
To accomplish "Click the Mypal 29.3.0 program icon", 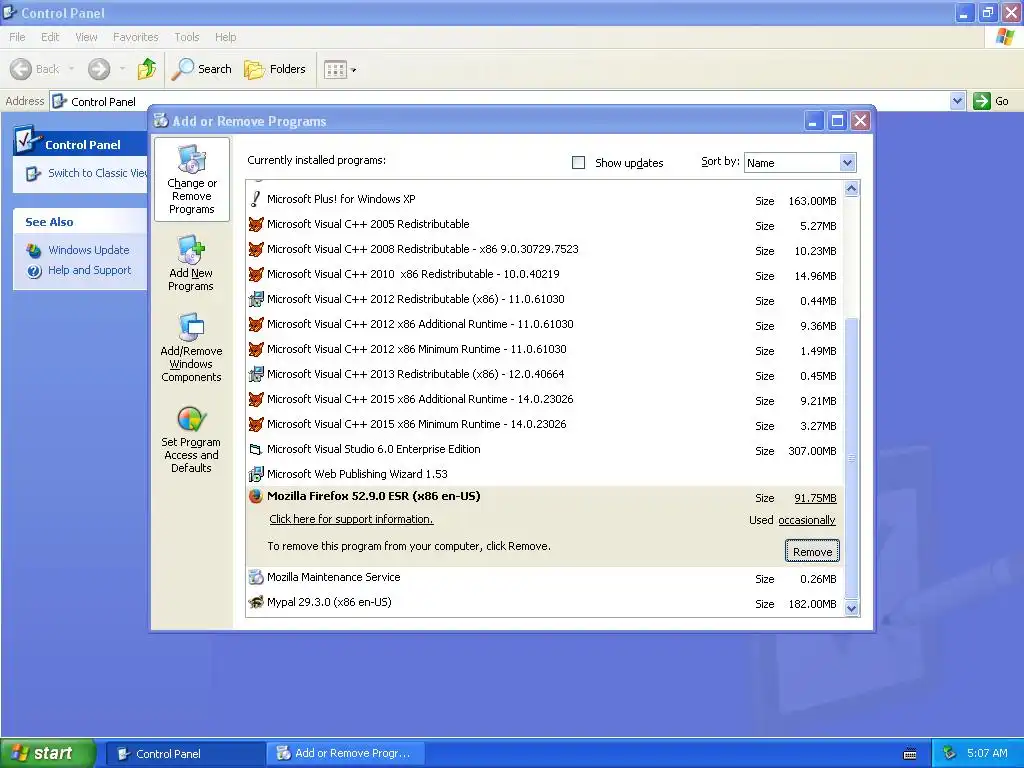I will click(256, 602).
